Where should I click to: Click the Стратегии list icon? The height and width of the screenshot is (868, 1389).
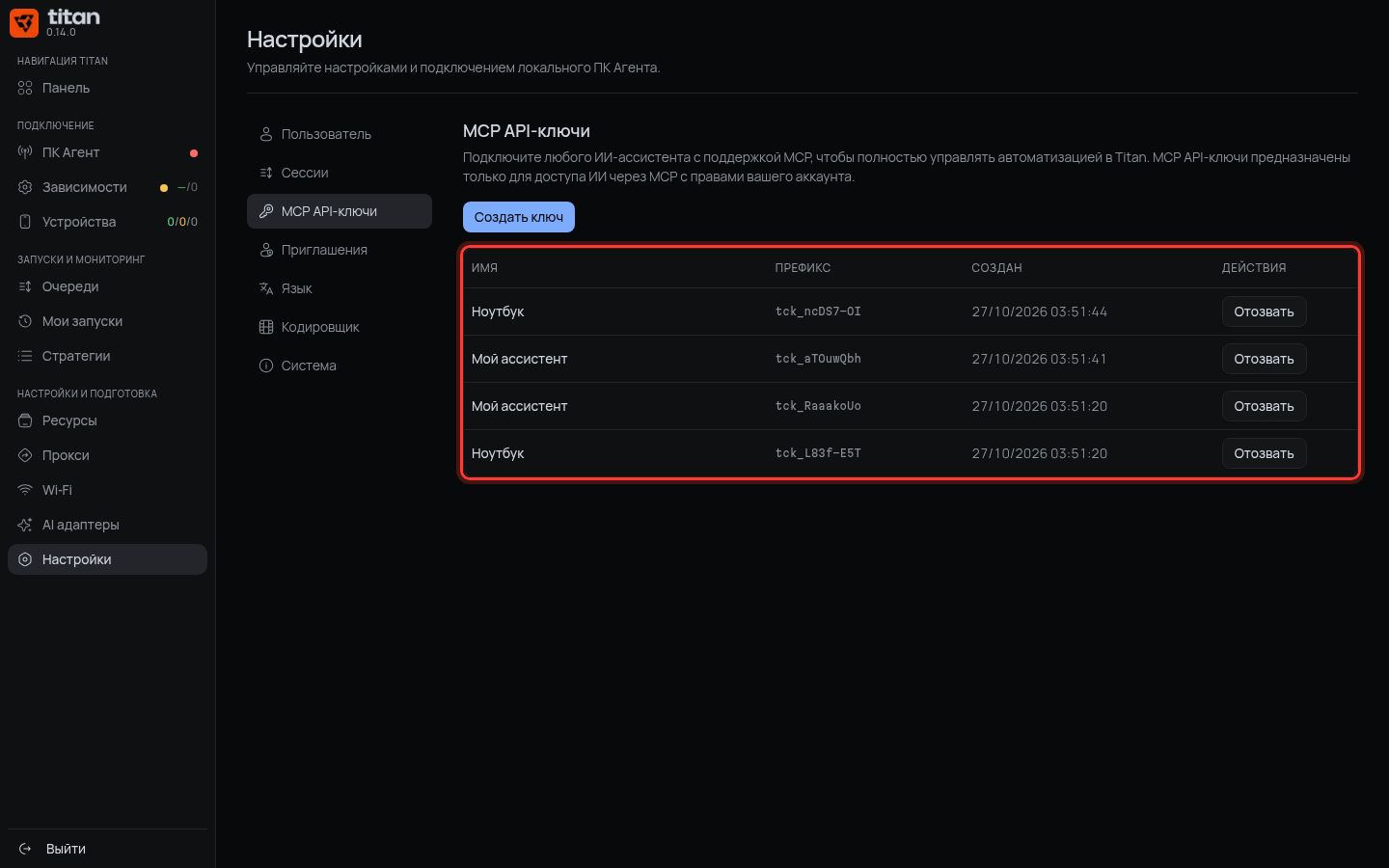(x=25, y=356)
